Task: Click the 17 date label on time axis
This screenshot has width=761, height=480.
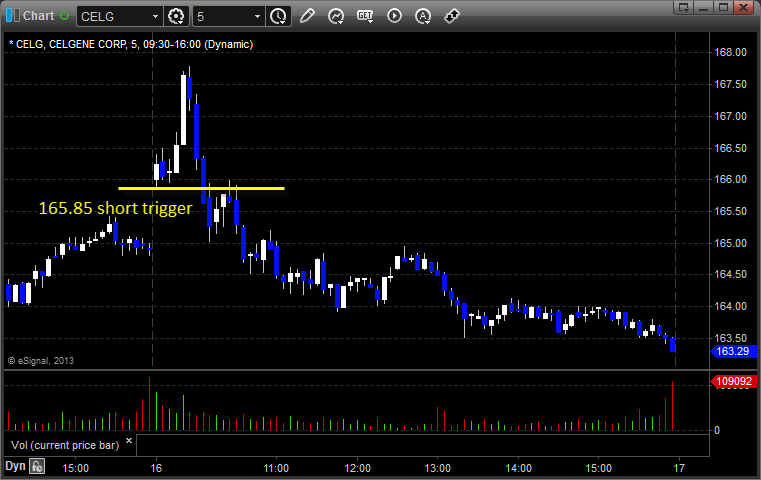Action: [678, 468]
